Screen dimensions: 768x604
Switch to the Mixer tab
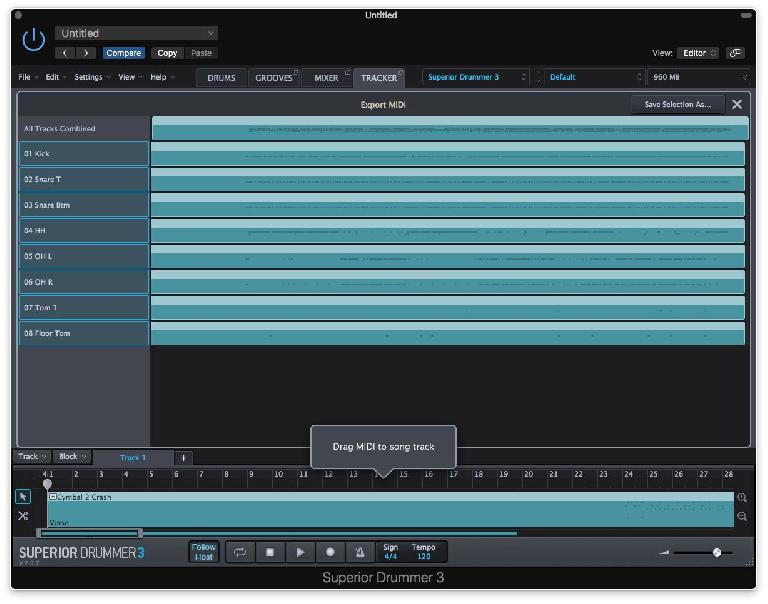pos(326,78)
